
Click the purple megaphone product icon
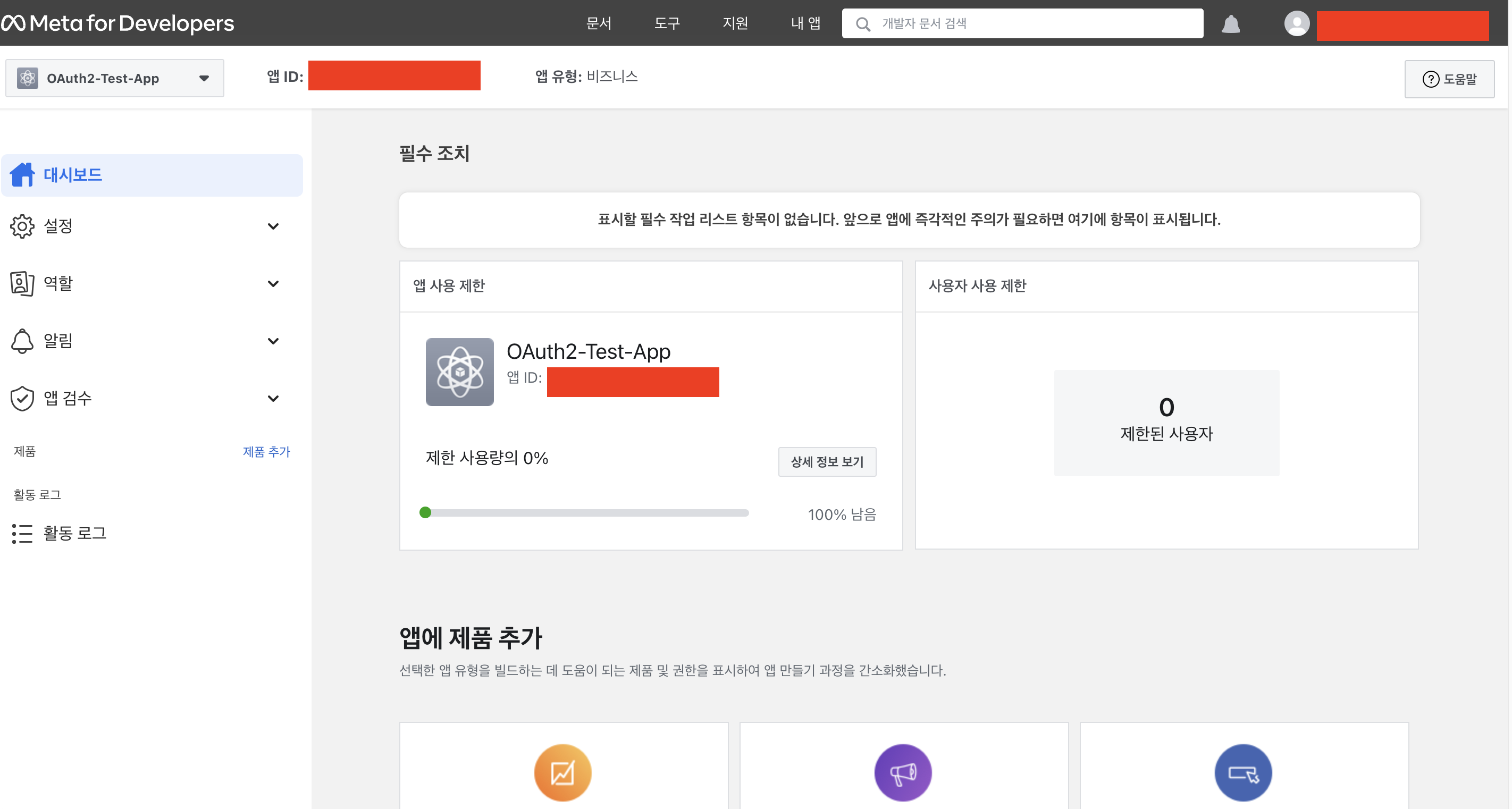903,773
